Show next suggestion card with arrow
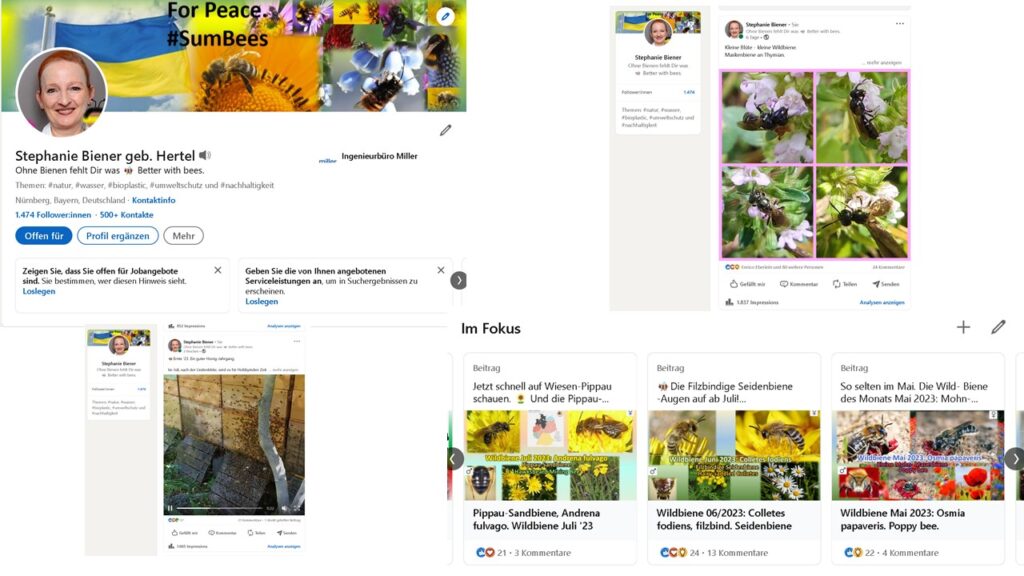The image size is (1024, 576). (458, 280)
